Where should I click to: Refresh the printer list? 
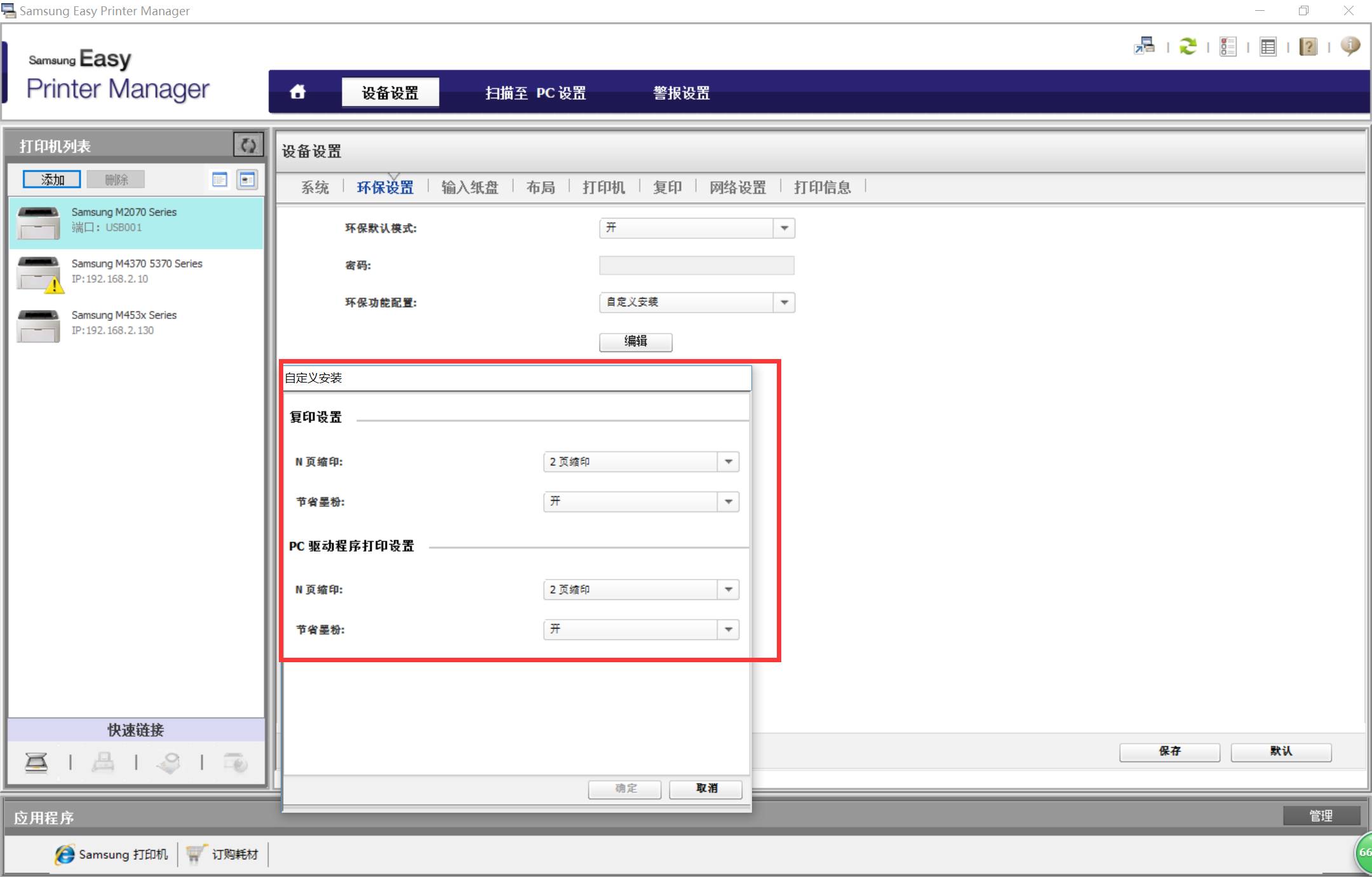coord(248,145)
